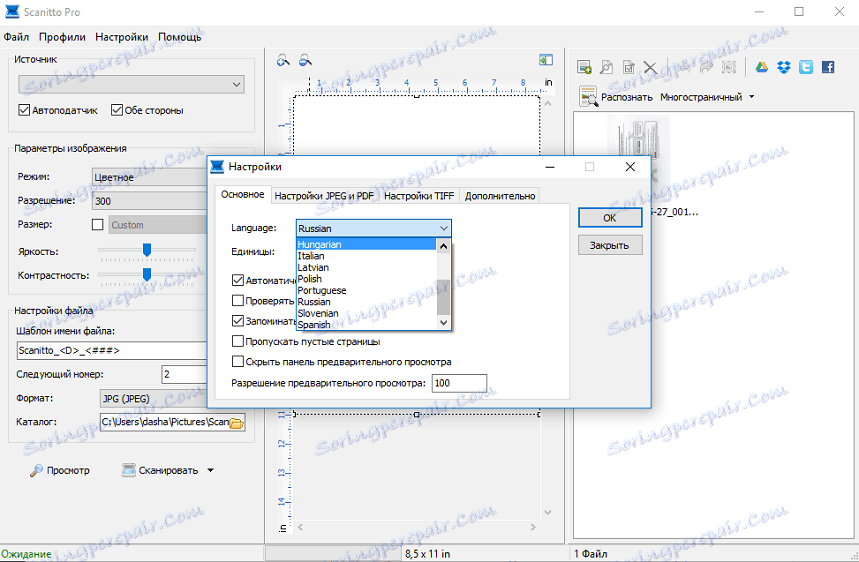Image resolution: width=859 pixels, height=562 pixels.
Task: Click the Распознать text button
Action: pyautogui.click(x=627, y=97)
